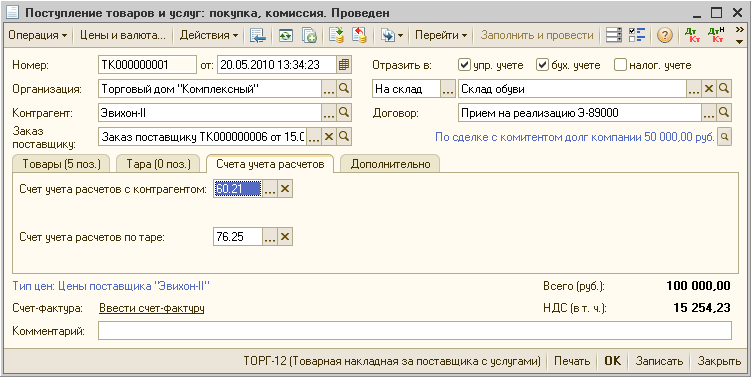
Task: Open Договор with its magnifier icon
Action: (724, 113)
